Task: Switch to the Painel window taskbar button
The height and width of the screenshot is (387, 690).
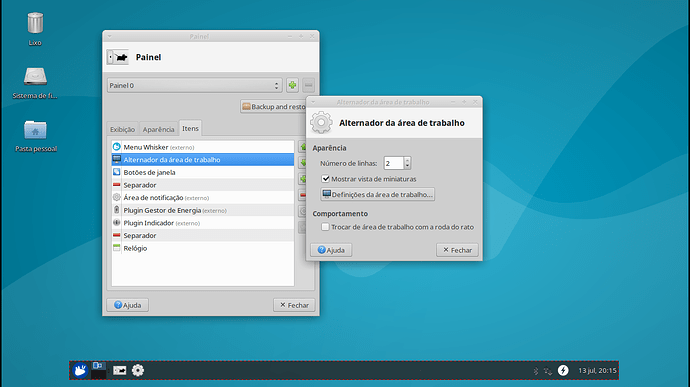Action: coord(119,370)
